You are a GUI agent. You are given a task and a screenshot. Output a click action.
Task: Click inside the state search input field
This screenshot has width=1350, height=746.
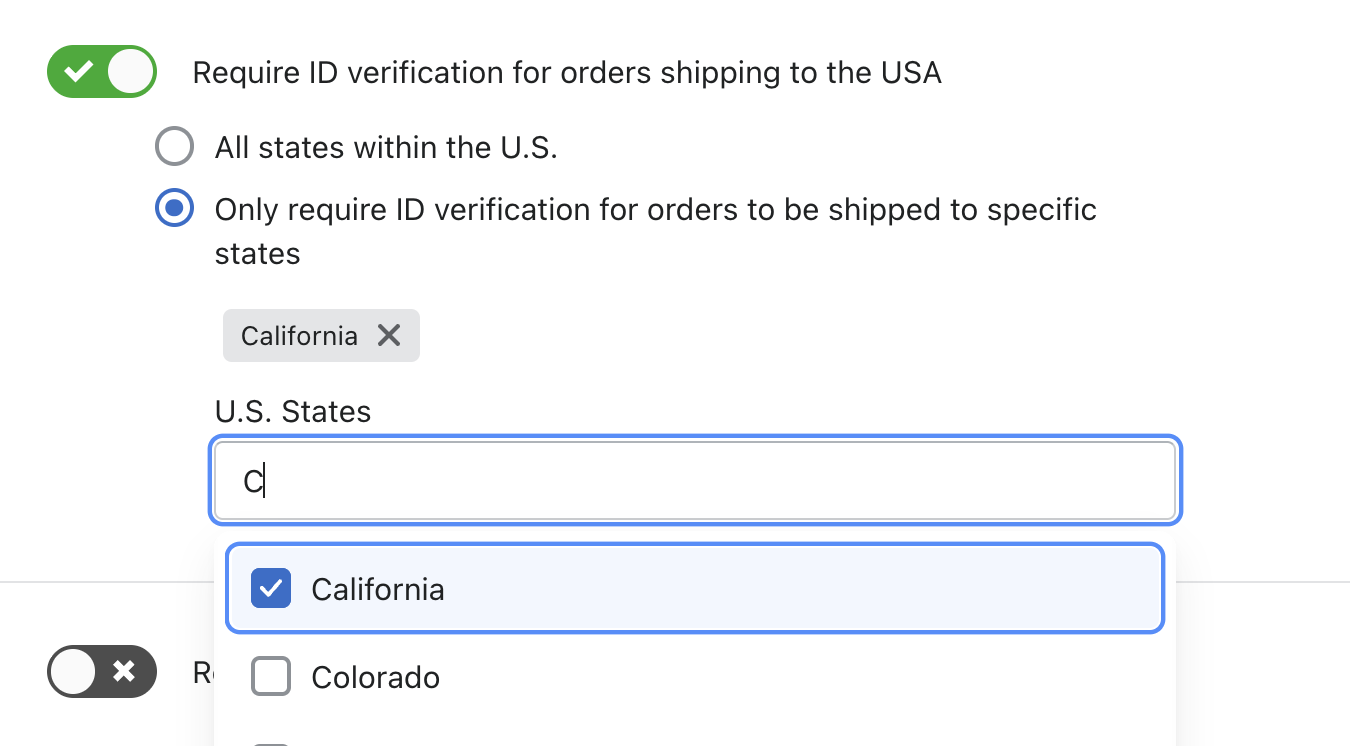(694, 480)
